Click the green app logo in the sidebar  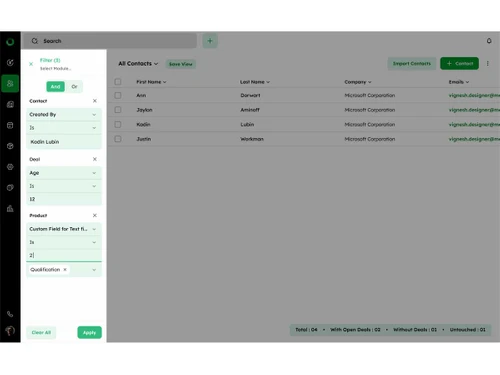coord(10,42)
